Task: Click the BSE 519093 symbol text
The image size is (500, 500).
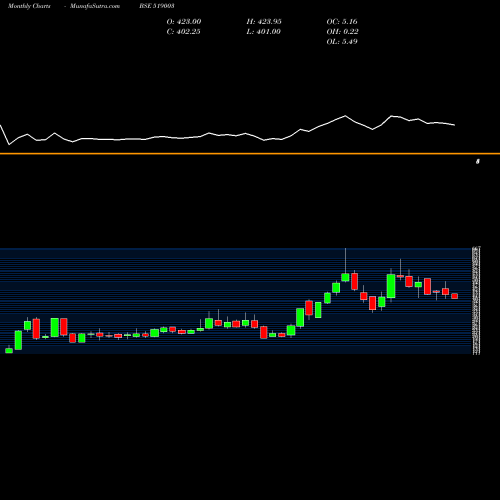Action: click(x=157, y=6)
